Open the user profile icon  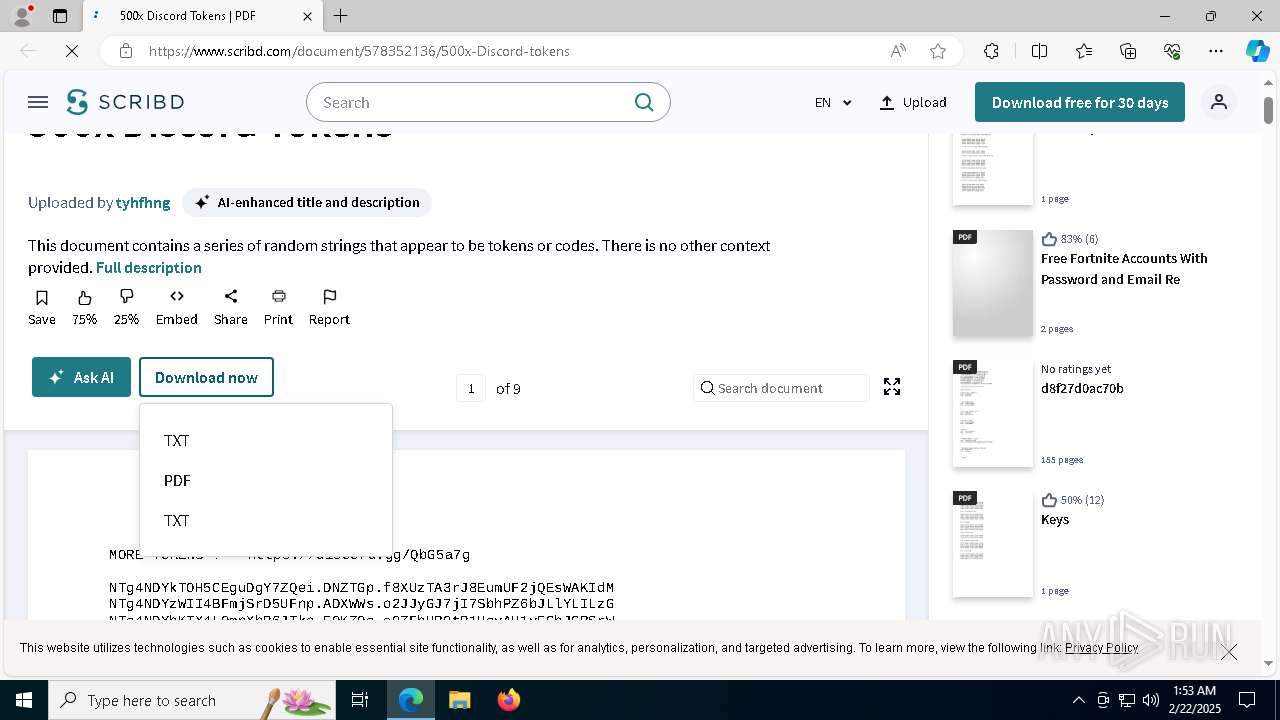pyautogui.click(x=1219, y=102)
